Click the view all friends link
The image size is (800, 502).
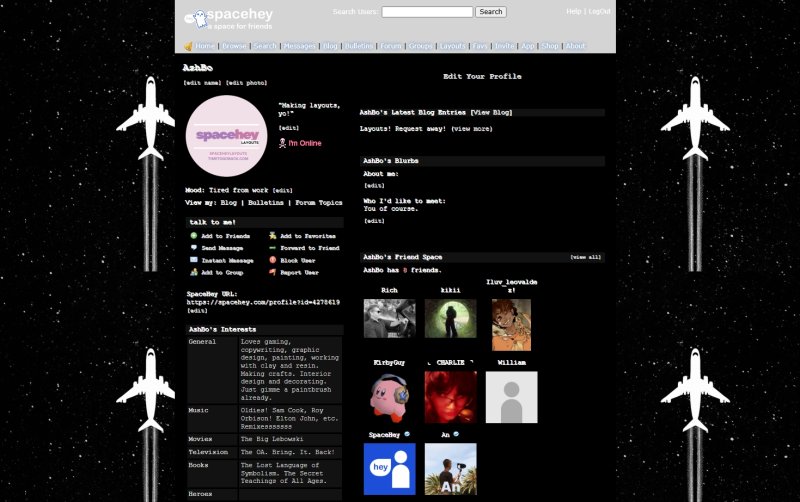click(x=585, y=257)
